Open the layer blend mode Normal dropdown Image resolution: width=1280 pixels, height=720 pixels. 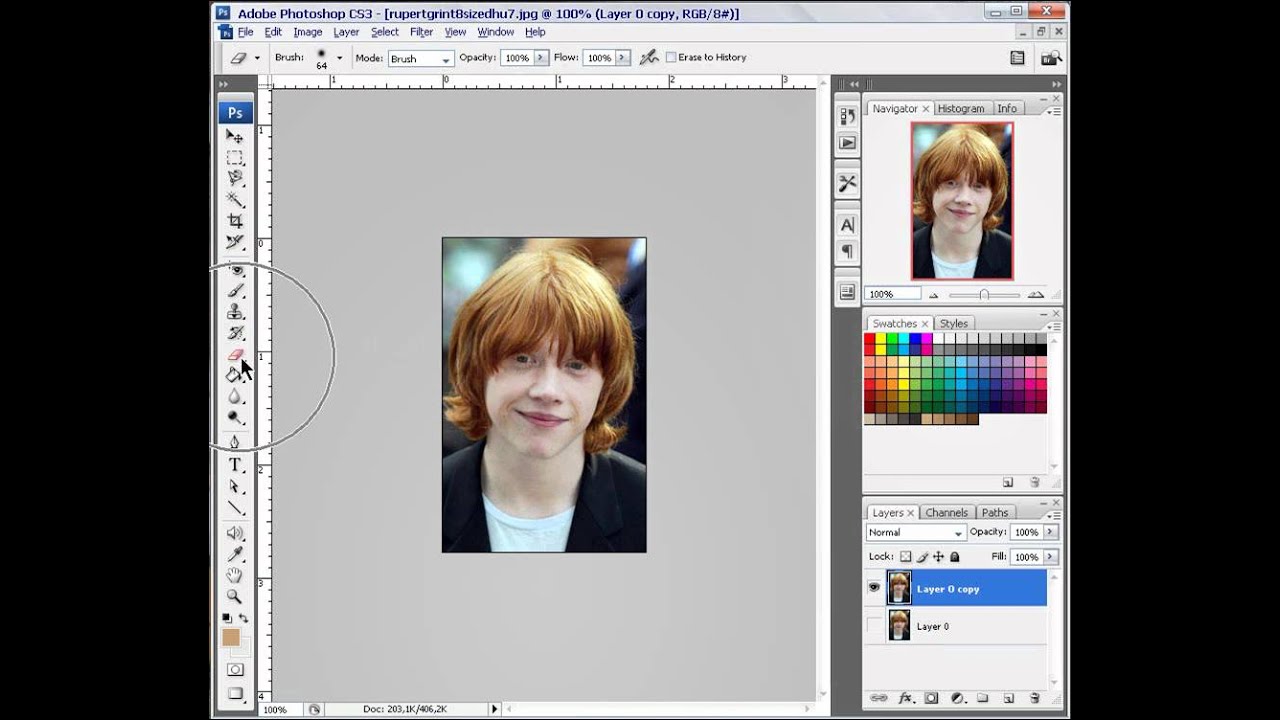[915, 533]
